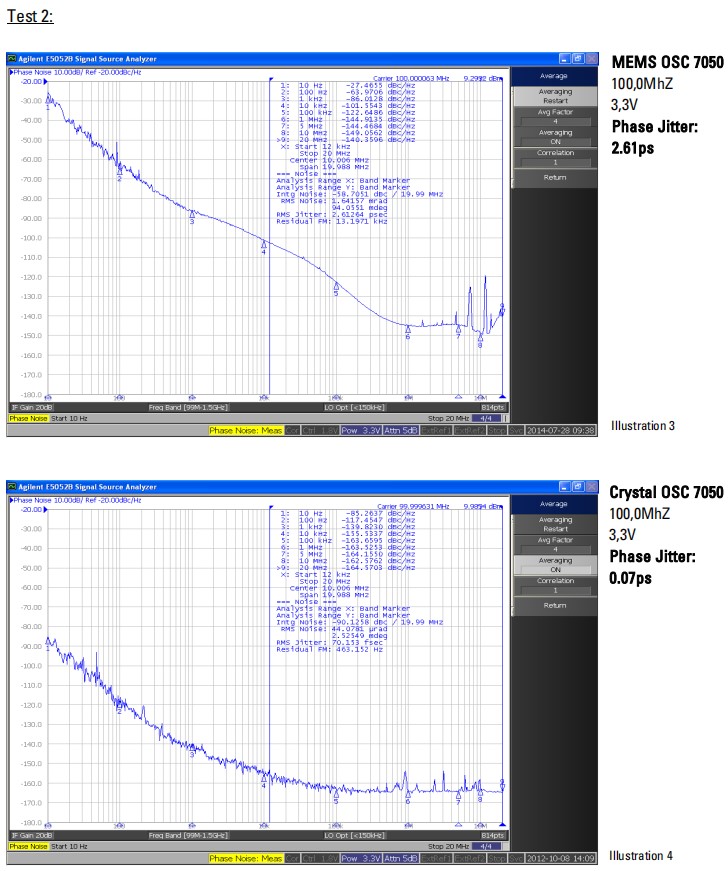This screenshot has width=728, height=871.
Task: Toggle Averaging ON in the Crystal analyzer window
Action: click(556, 565)
